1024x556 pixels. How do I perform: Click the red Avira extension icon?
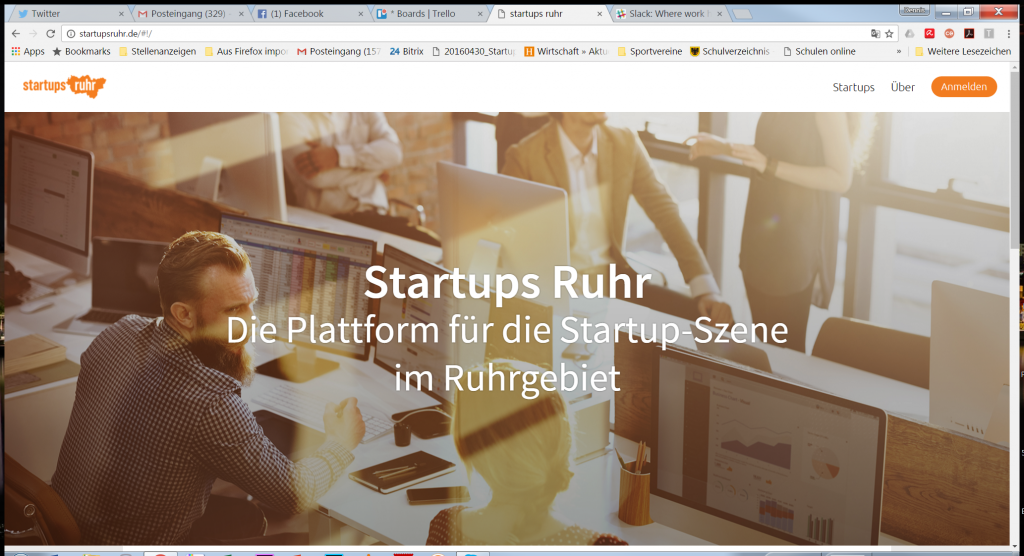pos(929,33)
